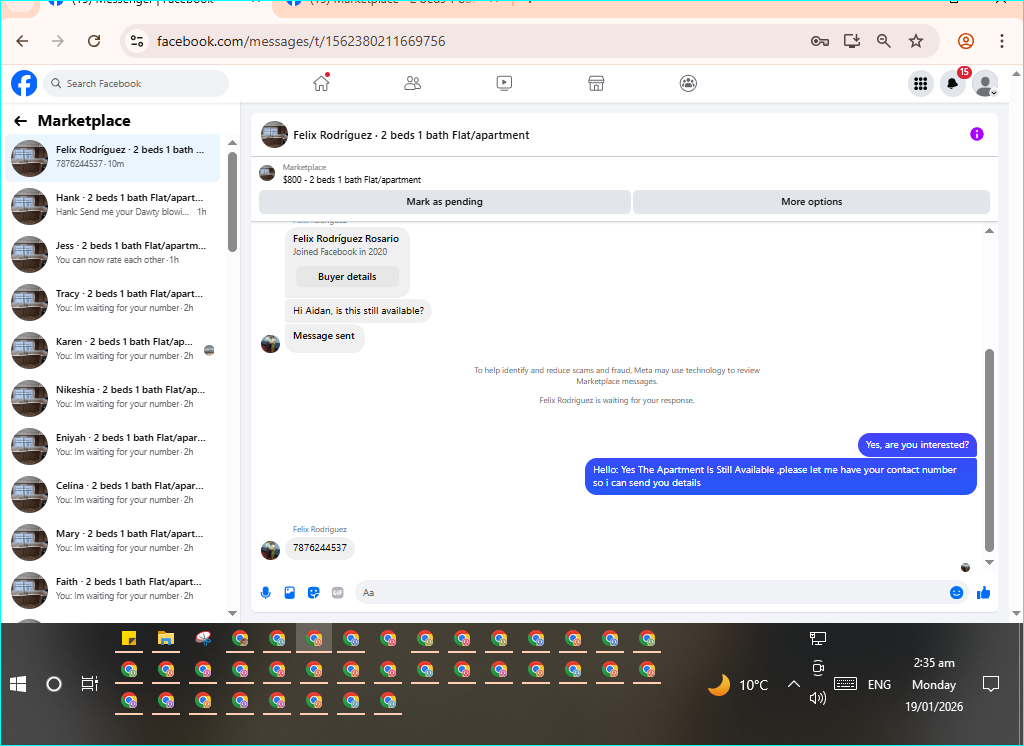Open Sticky Notes on taskbar
Viewport: 1024px width, 746px height.
click(129, 638)
